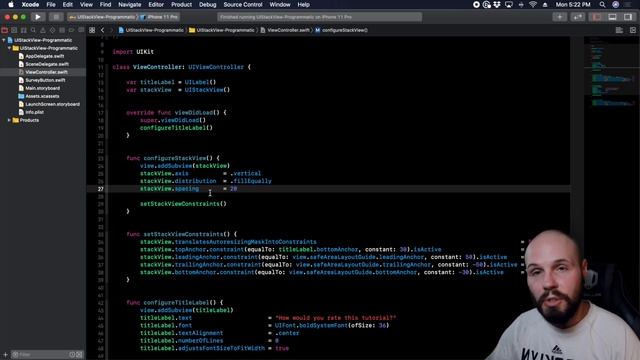
Task: Open the Source Control navigator
Action: point(14,30)
